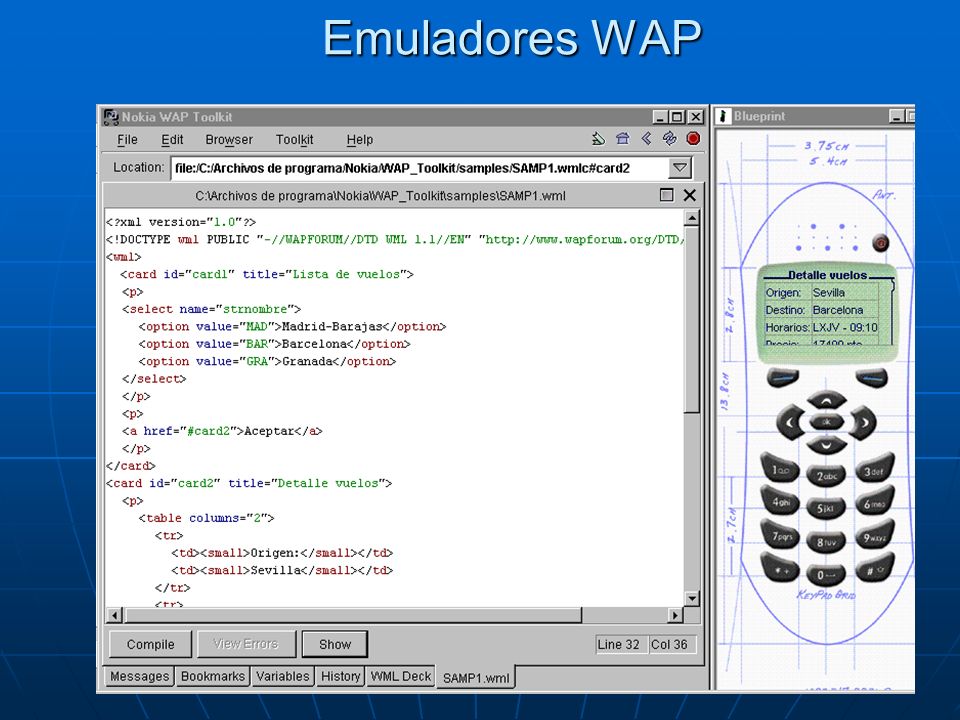Click the vertical scrollbar thumb in editor
960x720 pixels.
point(692,320)
